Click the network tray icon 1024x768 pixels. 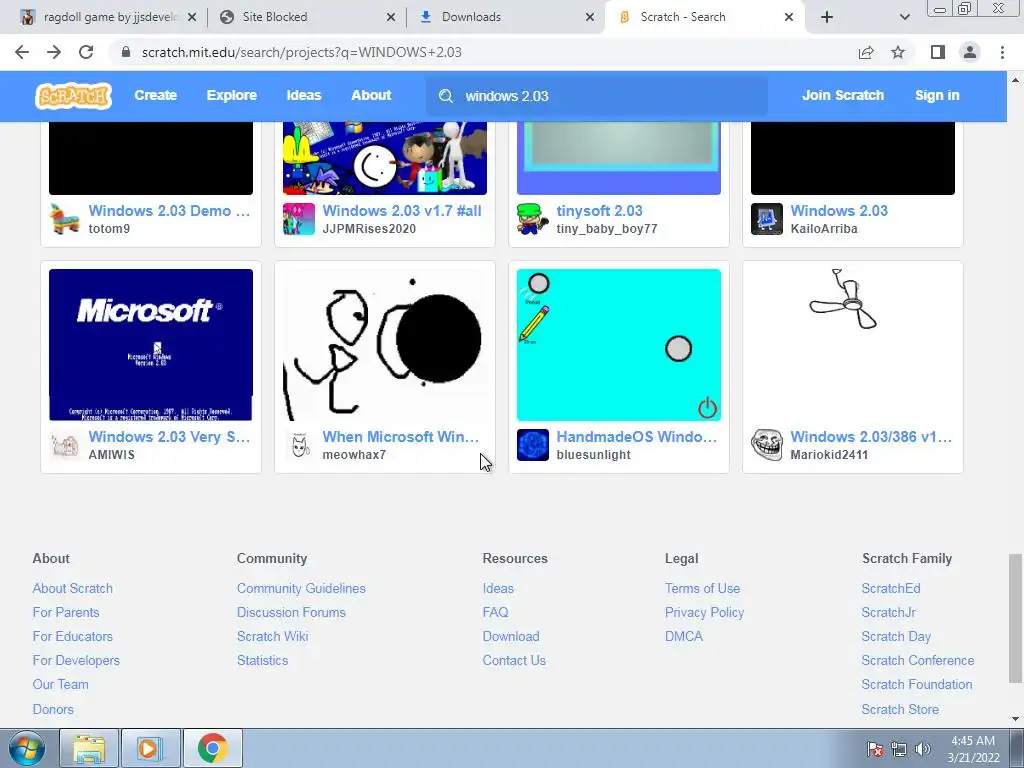[x=899, y=749]
